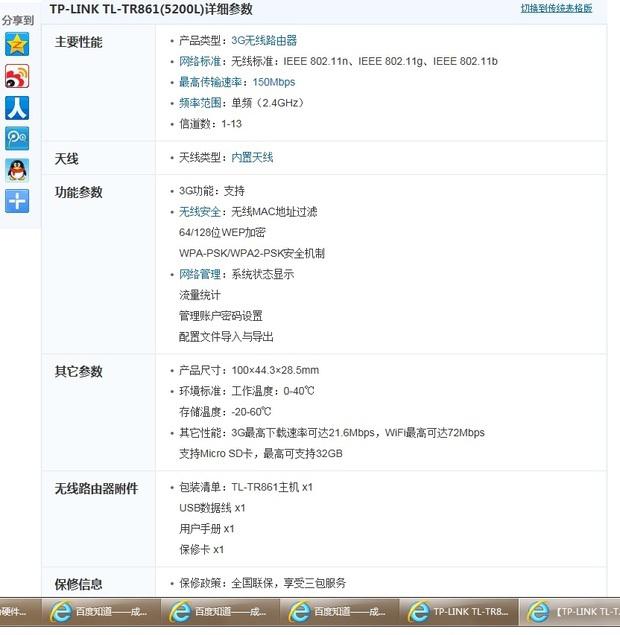This screenshot has width=620, height=635.
Task: Click 保修政策：全国联保 text
Action: tap(226, 583)
